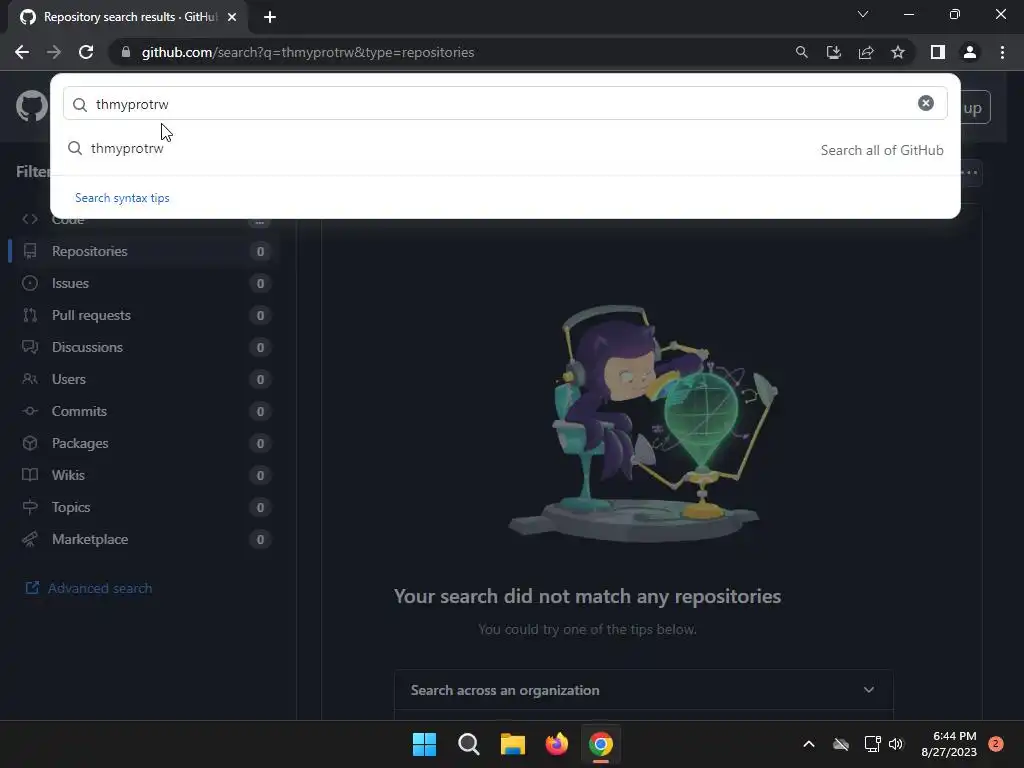Click the magnifier icon inside the search field
The image size is (1024, 768).
coord(80,104)
